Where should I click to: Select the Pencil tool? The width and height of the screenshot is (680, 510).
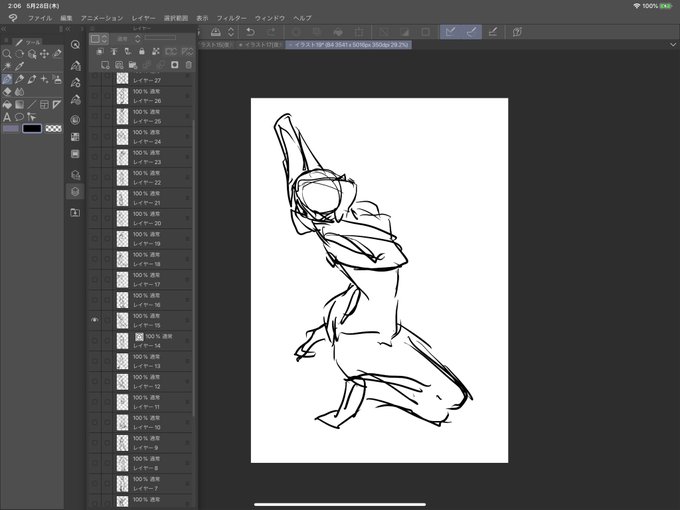(19, 79)
